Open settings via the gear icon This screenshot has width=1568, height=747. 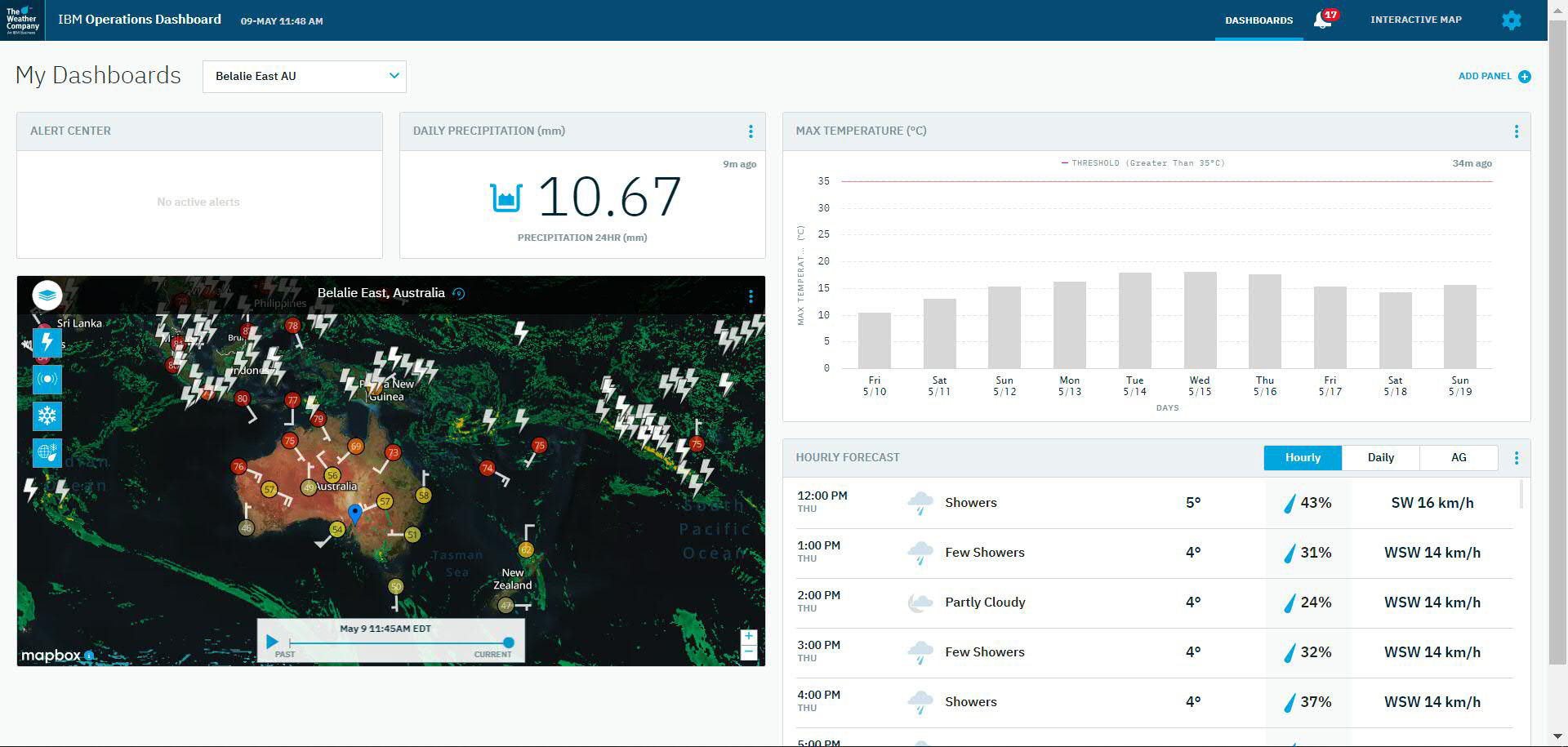click(1511, 20)
